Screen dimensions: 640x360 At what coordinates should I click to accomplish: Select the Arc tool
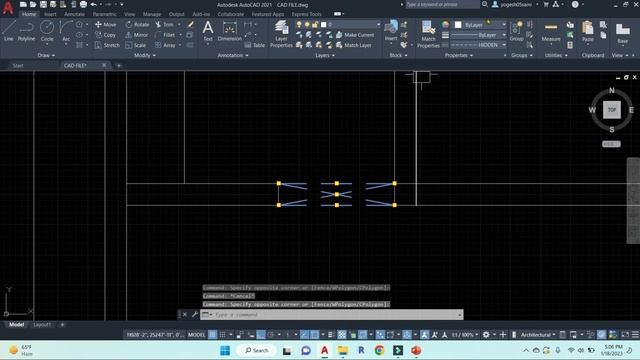(66, 31)
